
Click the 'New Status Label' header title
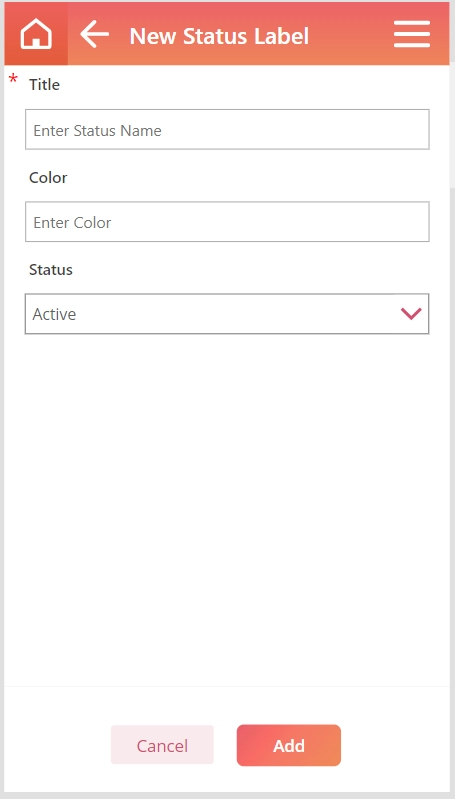click(219, 36)
